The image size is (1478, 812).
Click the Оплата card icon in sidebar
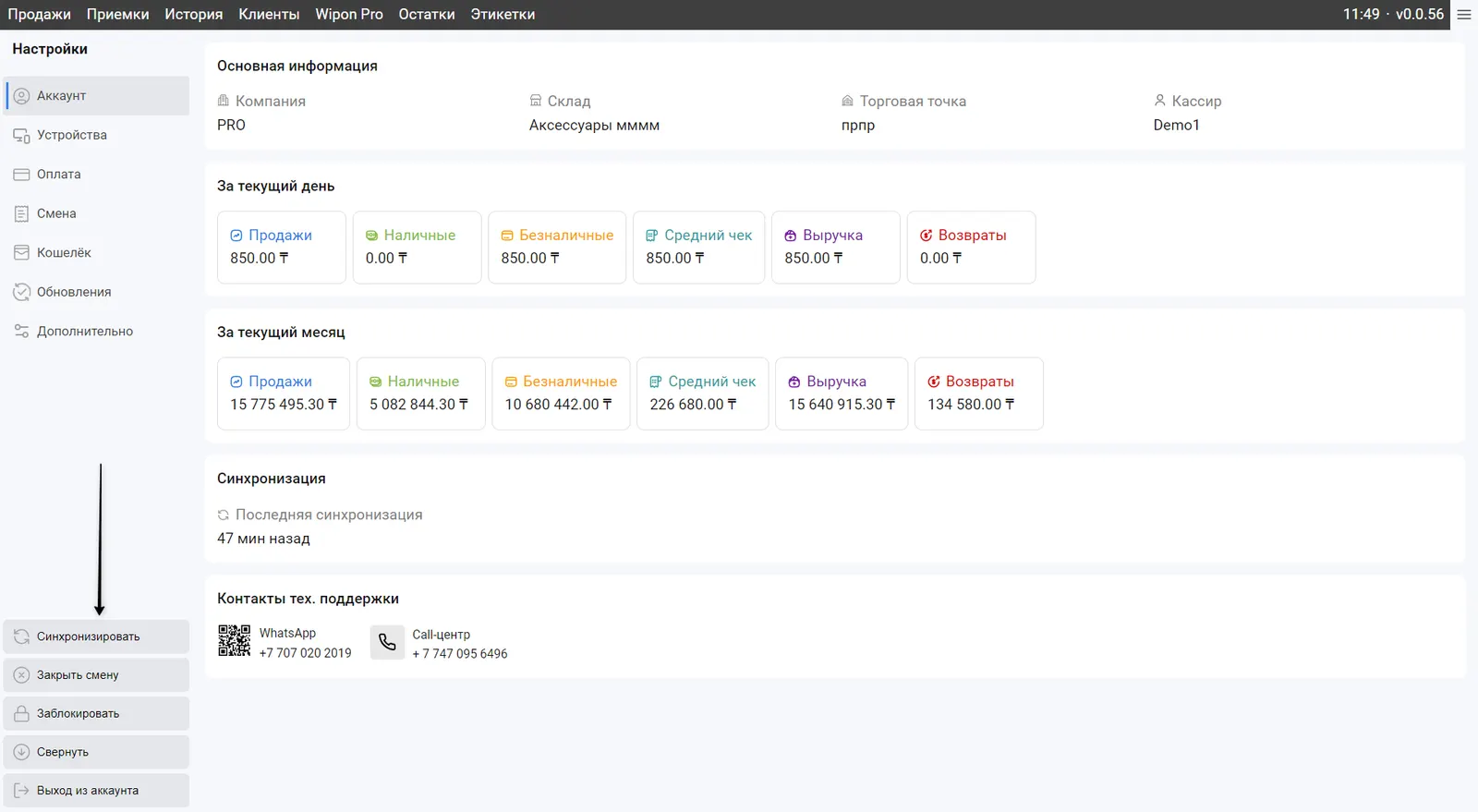pos(21,175)
